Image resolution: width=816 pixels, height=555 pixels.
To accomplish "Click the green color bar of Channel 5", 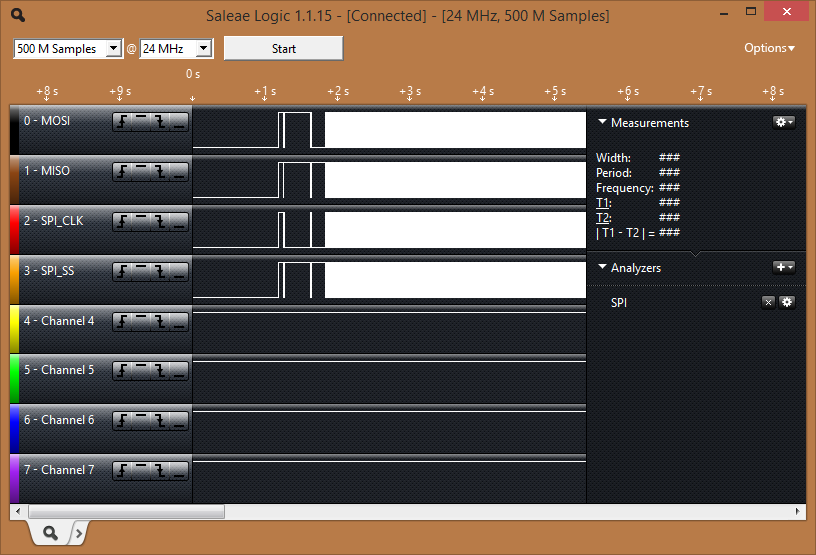I will pos(15,379).
